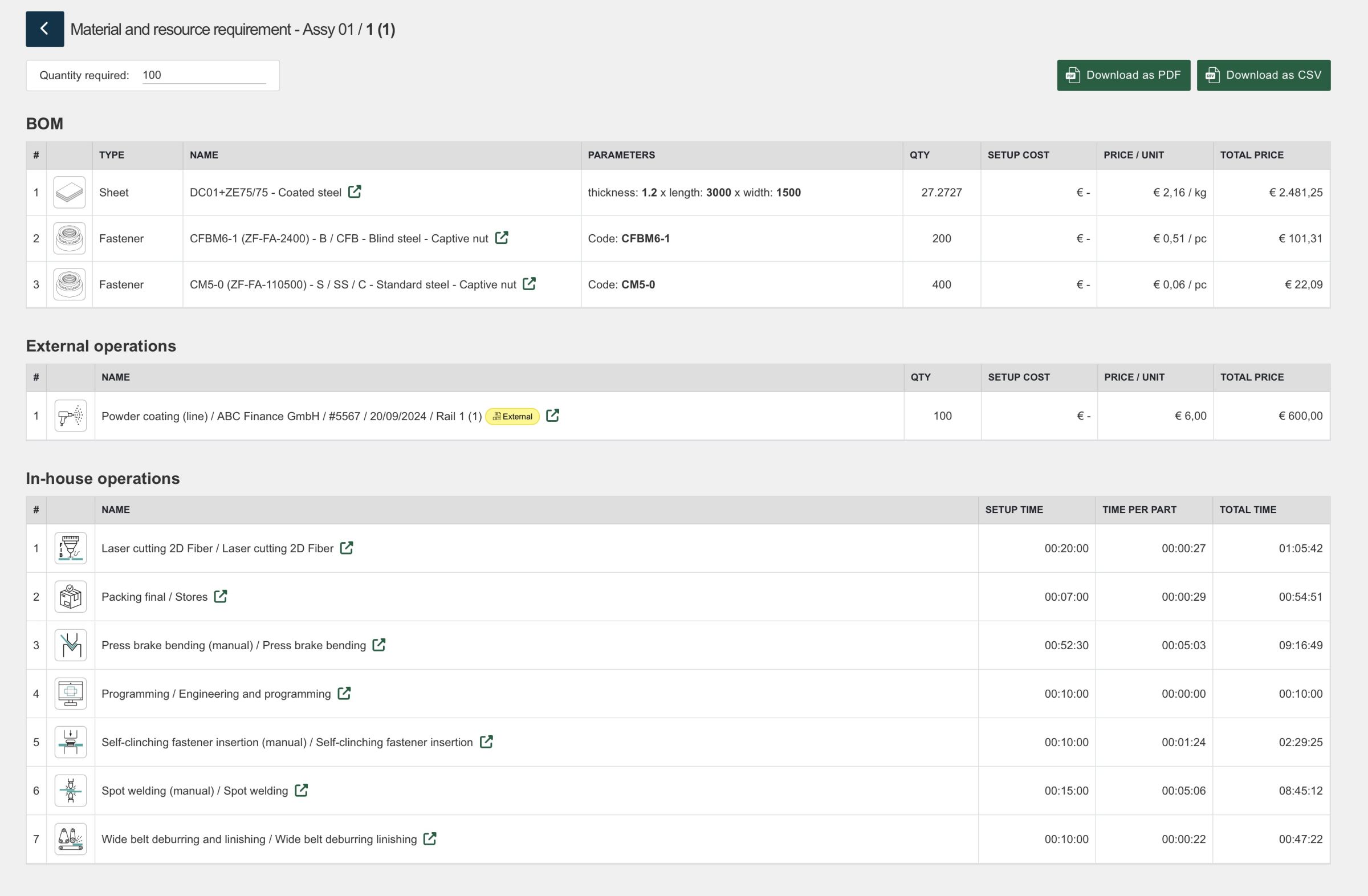Open external link for CM5-0 captive nut
The width and height of the screenshot is (1368, 896).
click(x=529, y=283)
